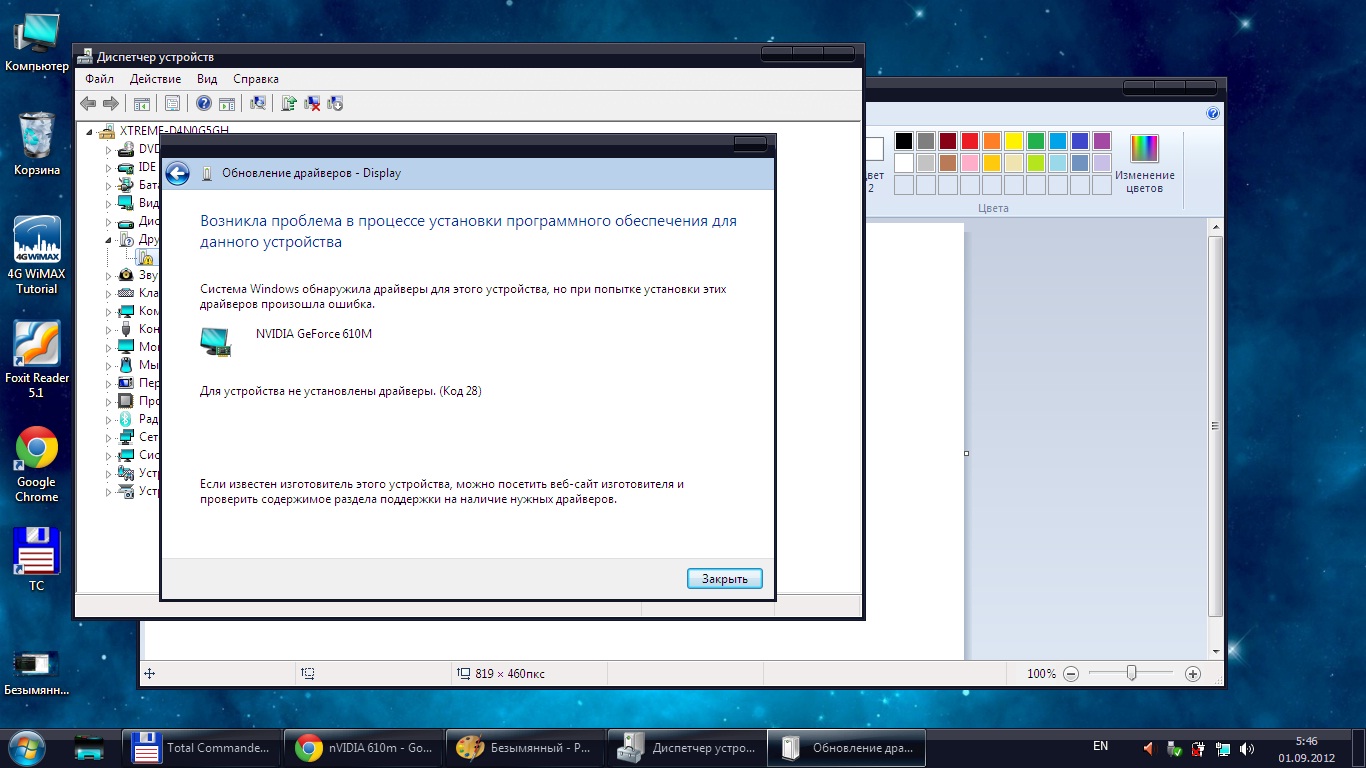Screen dimensions: 1366x768
Task: Click the Paint zoom slider thumb
Action: 1131,674
